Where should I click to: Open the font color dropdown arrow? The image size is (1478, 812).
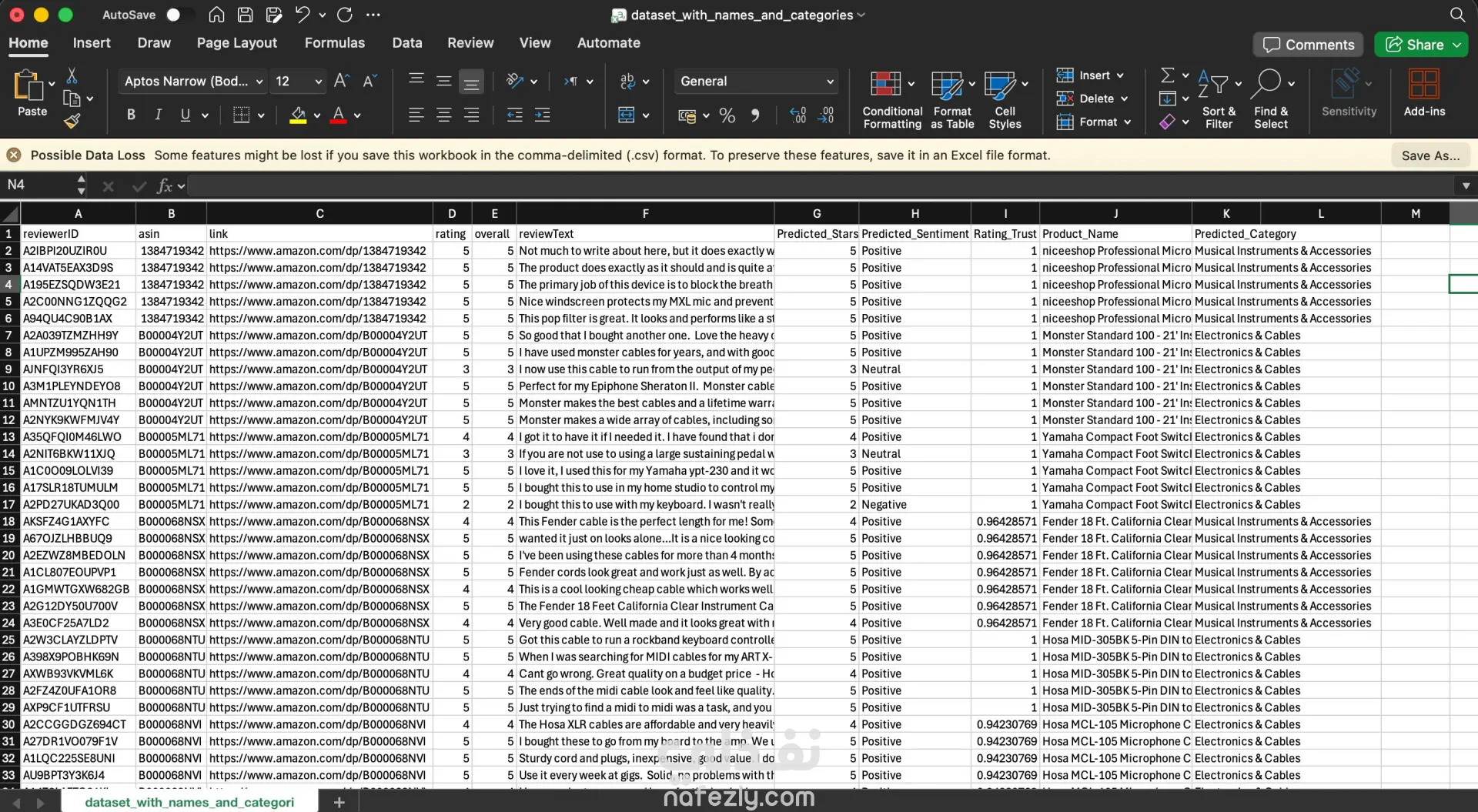tap(357, 115)
